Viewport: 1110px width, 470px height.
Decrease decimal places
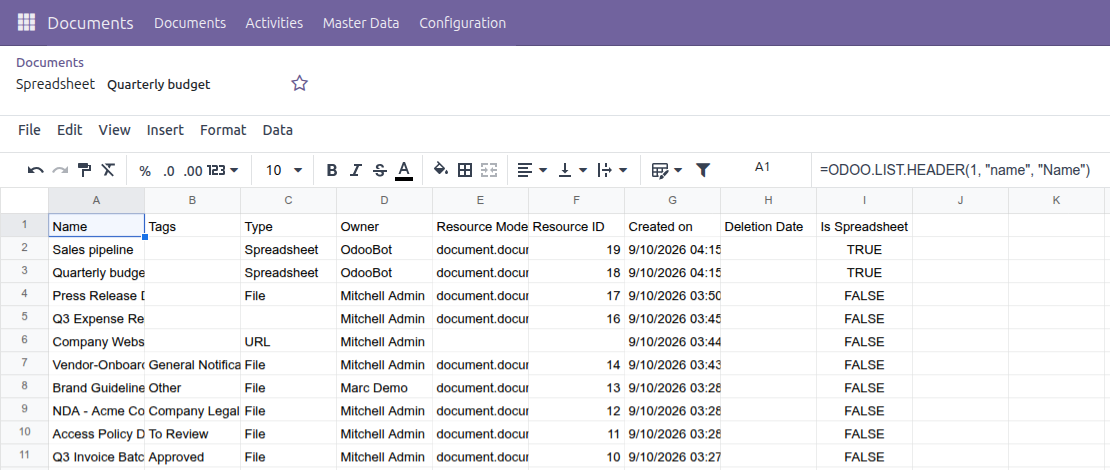[x=168, y=171]
